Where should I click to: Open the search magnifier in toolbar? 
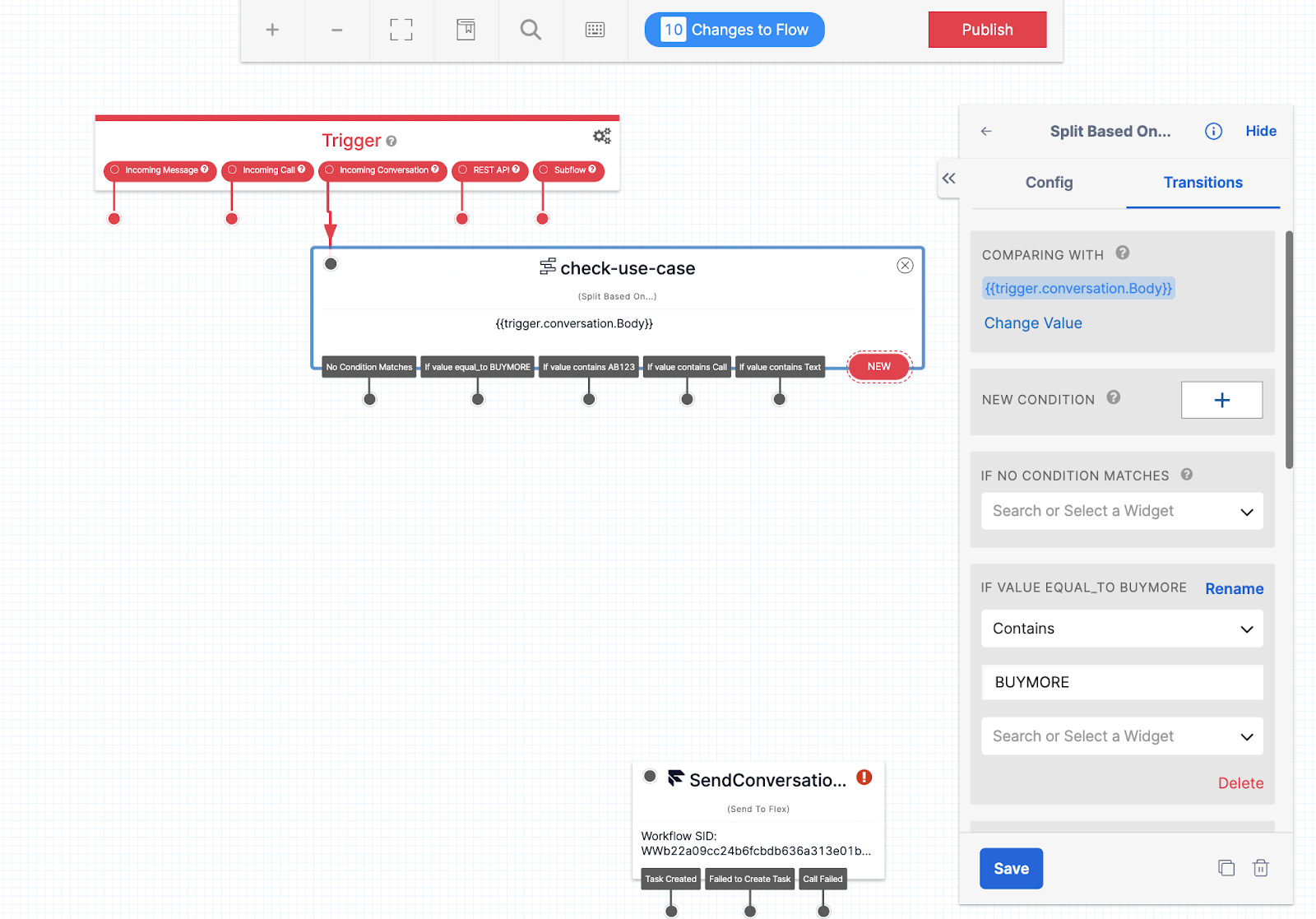[x=531, y=30]
